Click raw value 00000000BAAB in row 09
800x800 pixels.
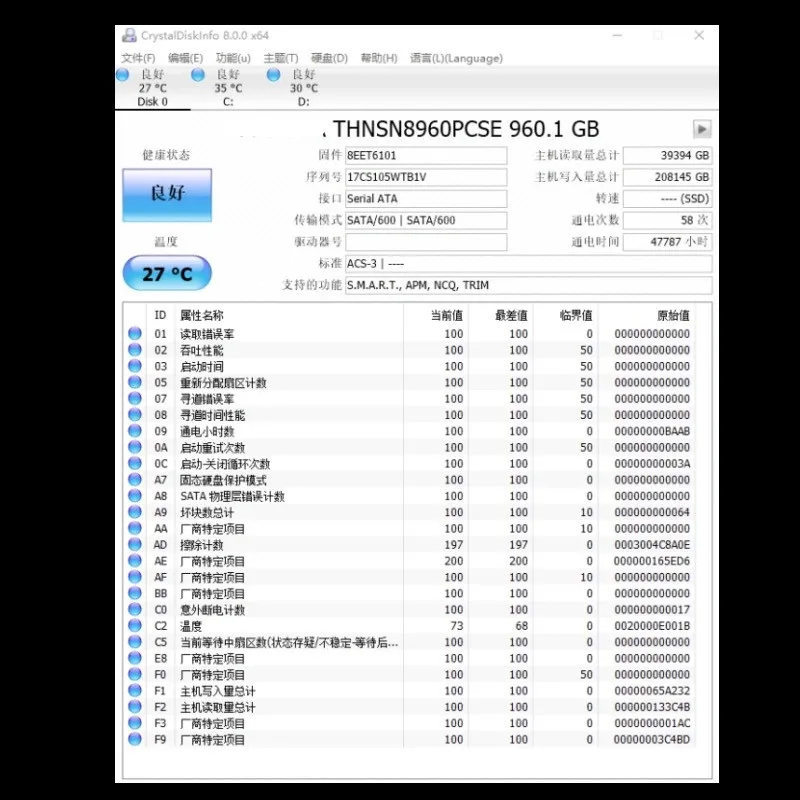click(x=652, y=431)
